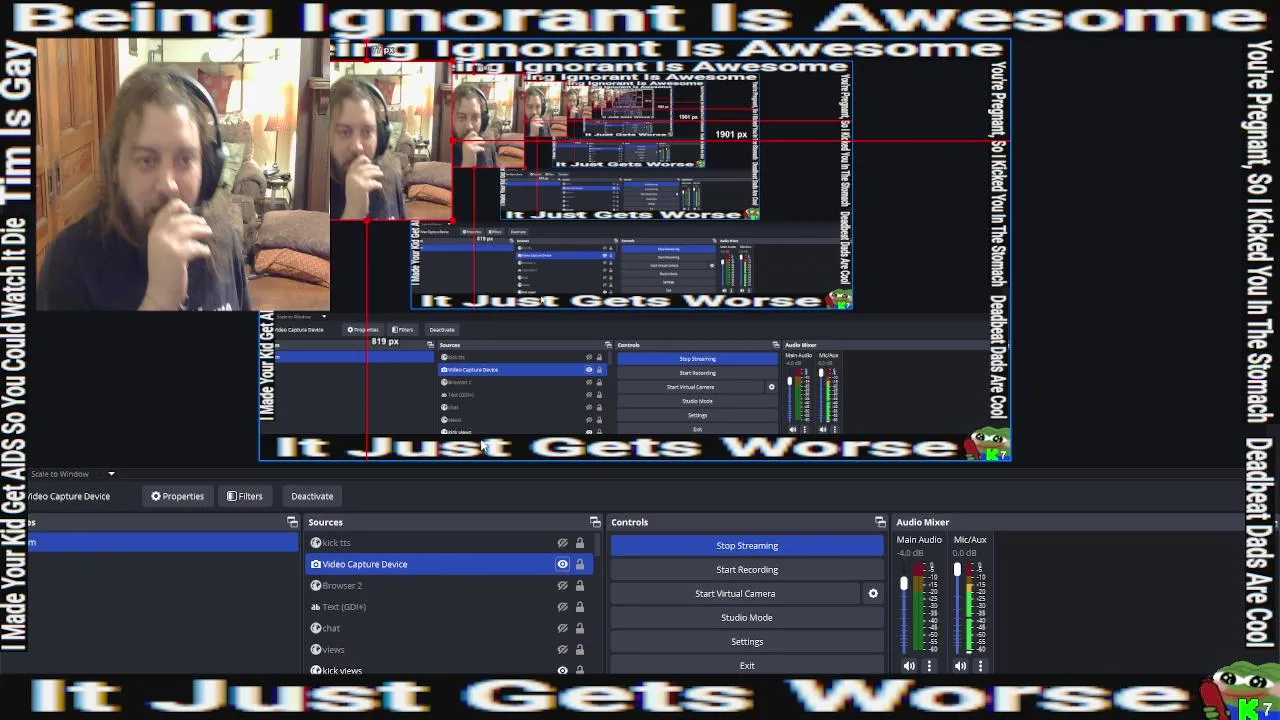1280x720 pixels.
Task: Toggle lock on Text (GDI+) source
Action: click(x=579, y=607)
